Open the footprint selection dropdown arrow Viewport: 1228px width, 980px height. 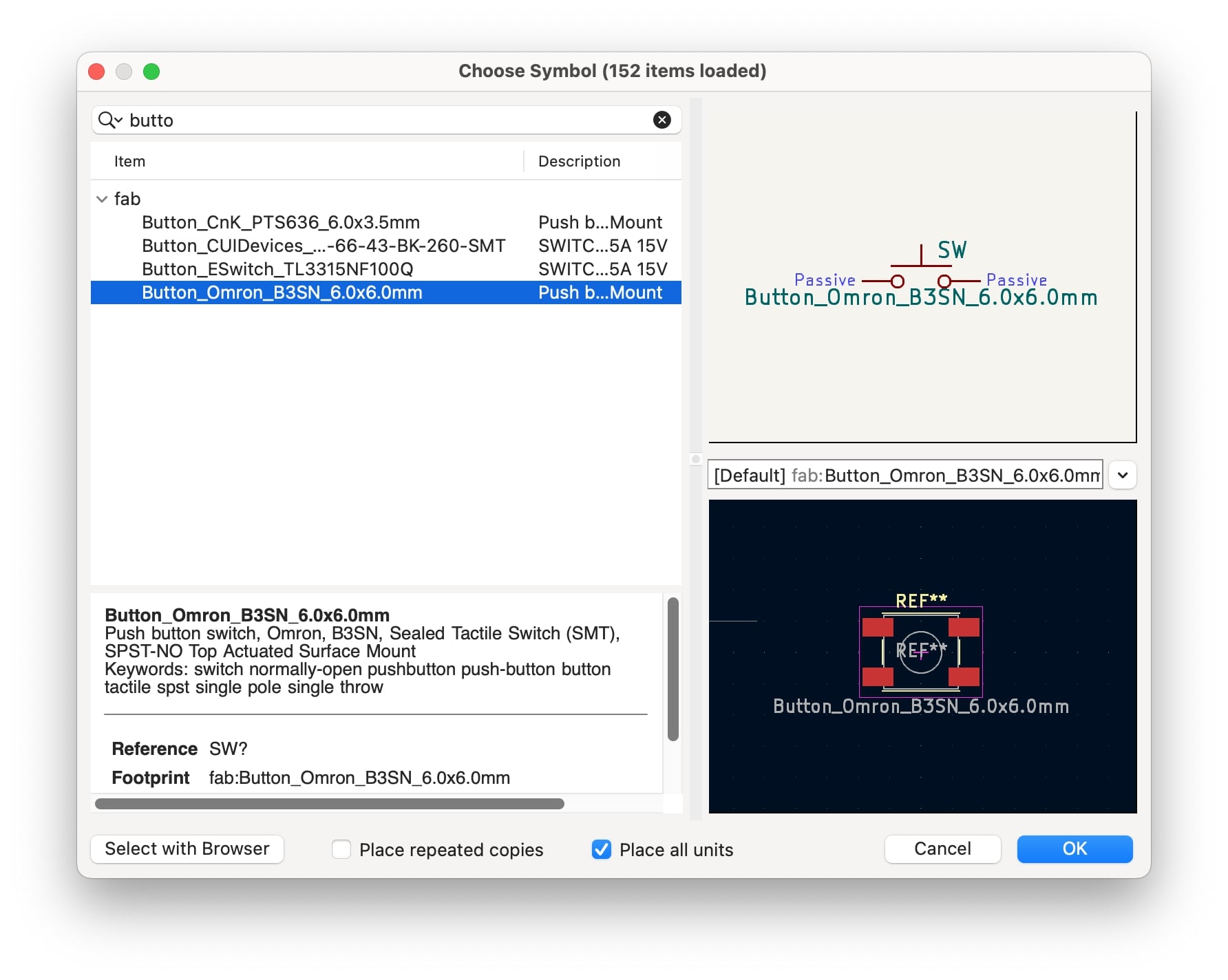coord(1122,475)
